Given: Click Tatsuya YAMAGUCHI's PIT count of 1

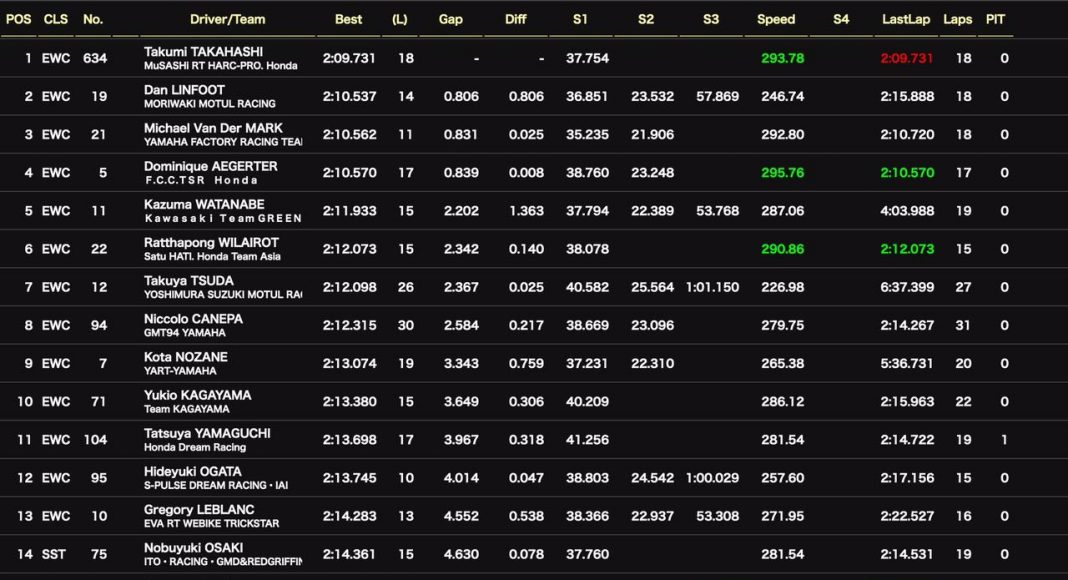Looking at the screenshot, I should click(1004, 440).
